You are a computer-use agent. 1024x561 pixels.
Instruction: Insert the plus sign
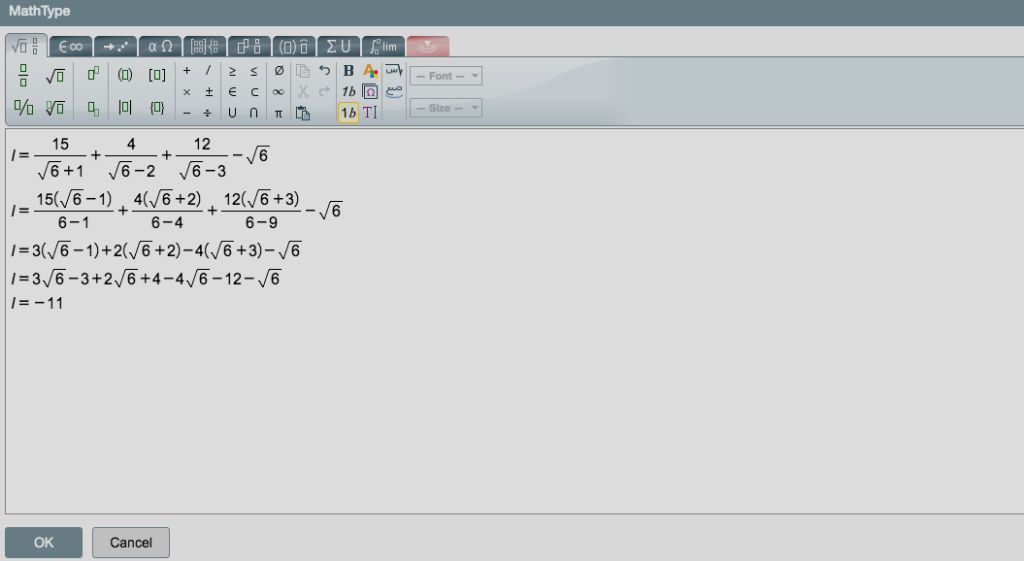click(187, 71)
